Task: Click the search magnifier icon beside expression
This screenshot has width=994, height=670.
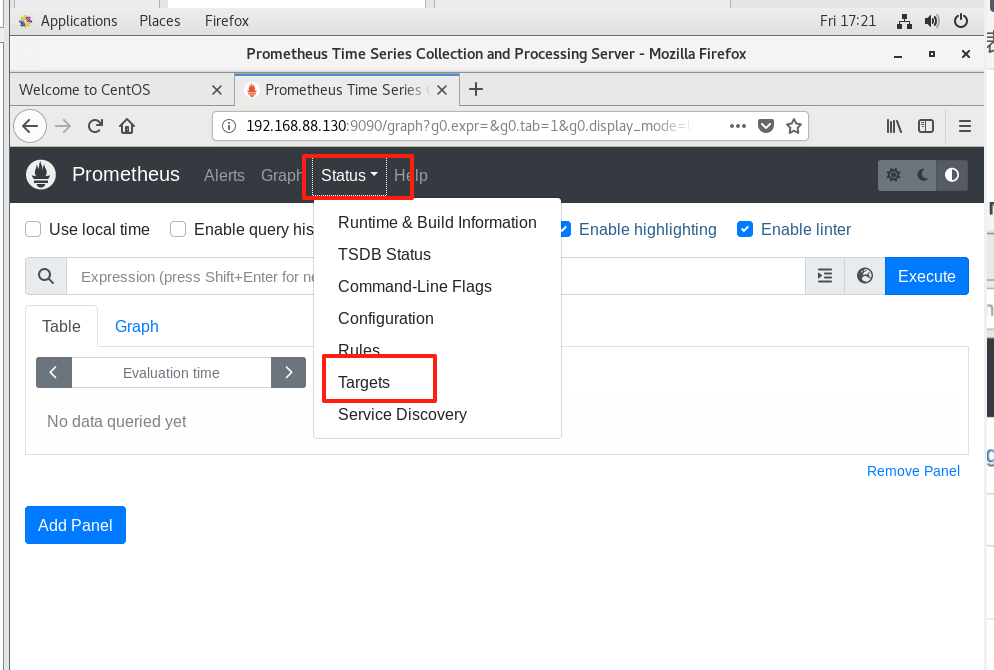Action: tap(46, 276)
